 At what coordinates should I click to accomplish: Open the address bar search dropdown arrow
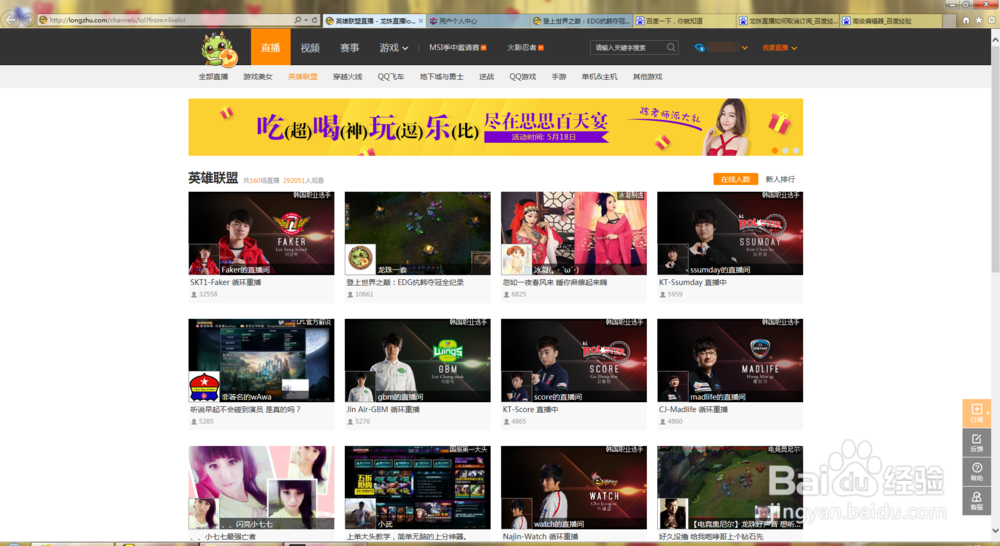click(305, 20)
